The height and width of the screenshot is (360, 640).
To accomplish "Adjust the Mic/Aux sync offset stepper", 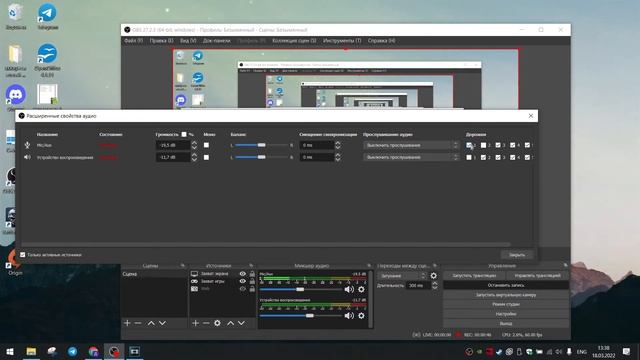I will click(338, 145).
